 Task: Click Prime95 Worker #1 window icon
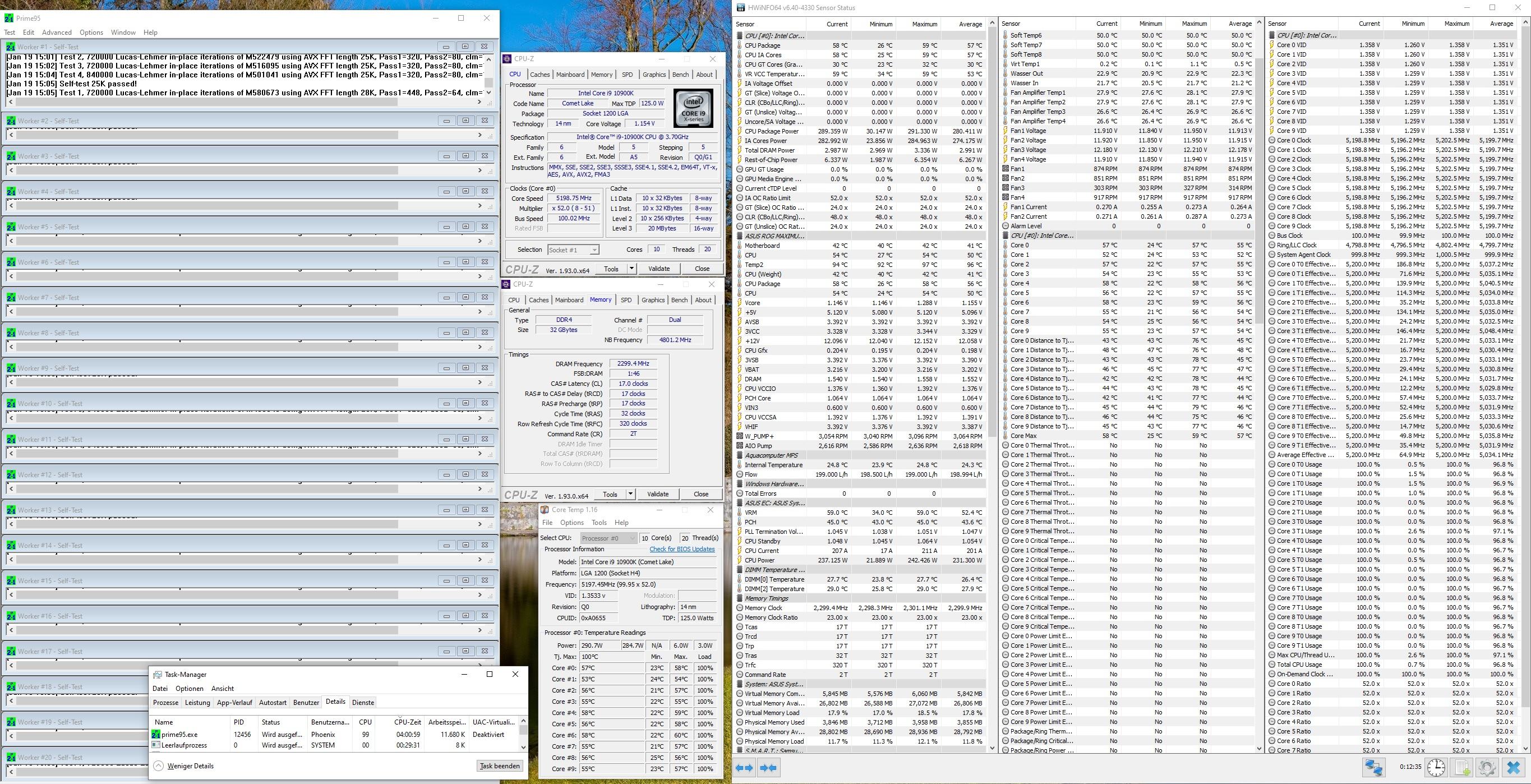click(10, 47)
